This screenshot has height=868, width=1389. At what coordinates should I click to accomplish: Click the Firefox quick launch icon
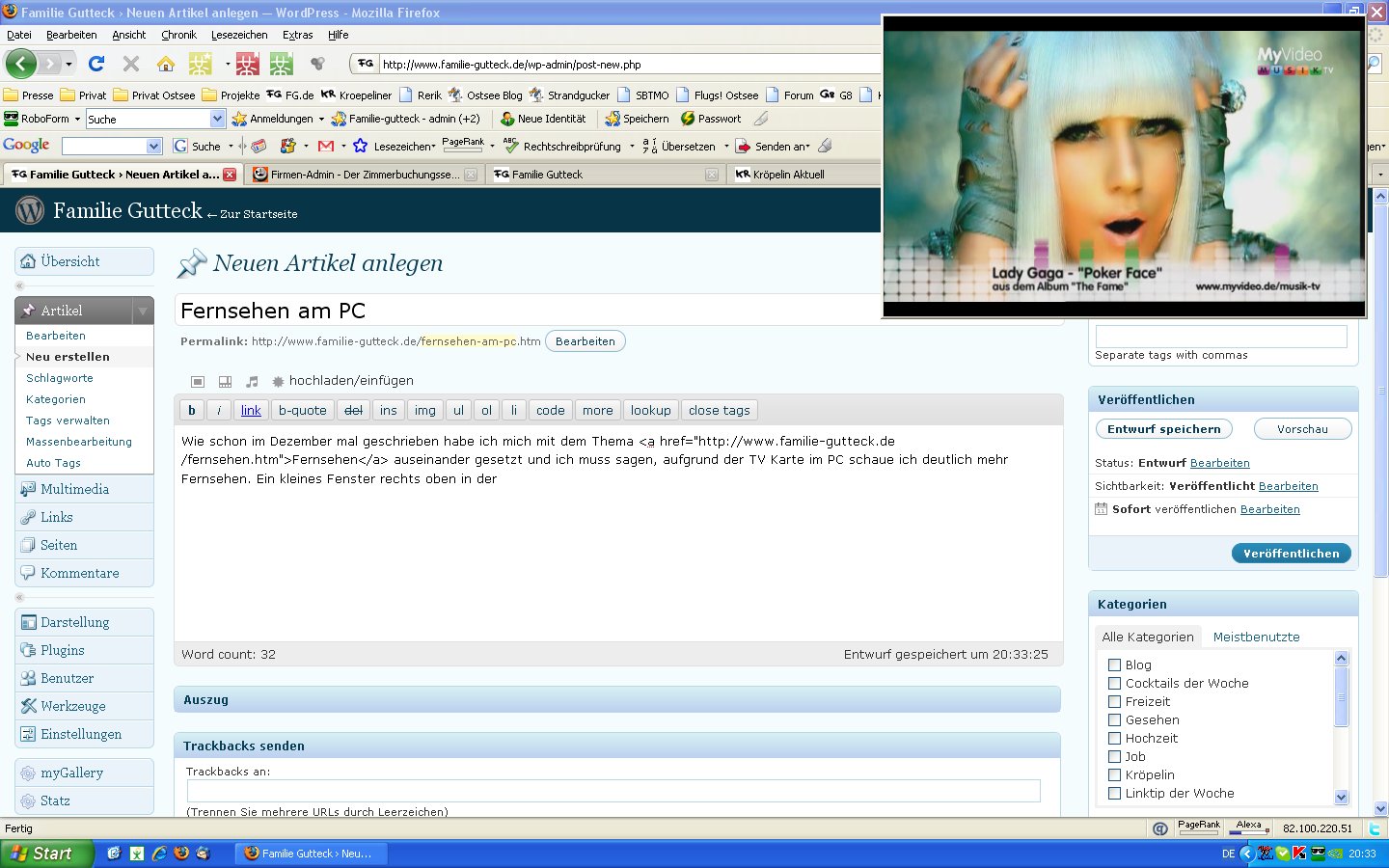[x=180, y=854]
